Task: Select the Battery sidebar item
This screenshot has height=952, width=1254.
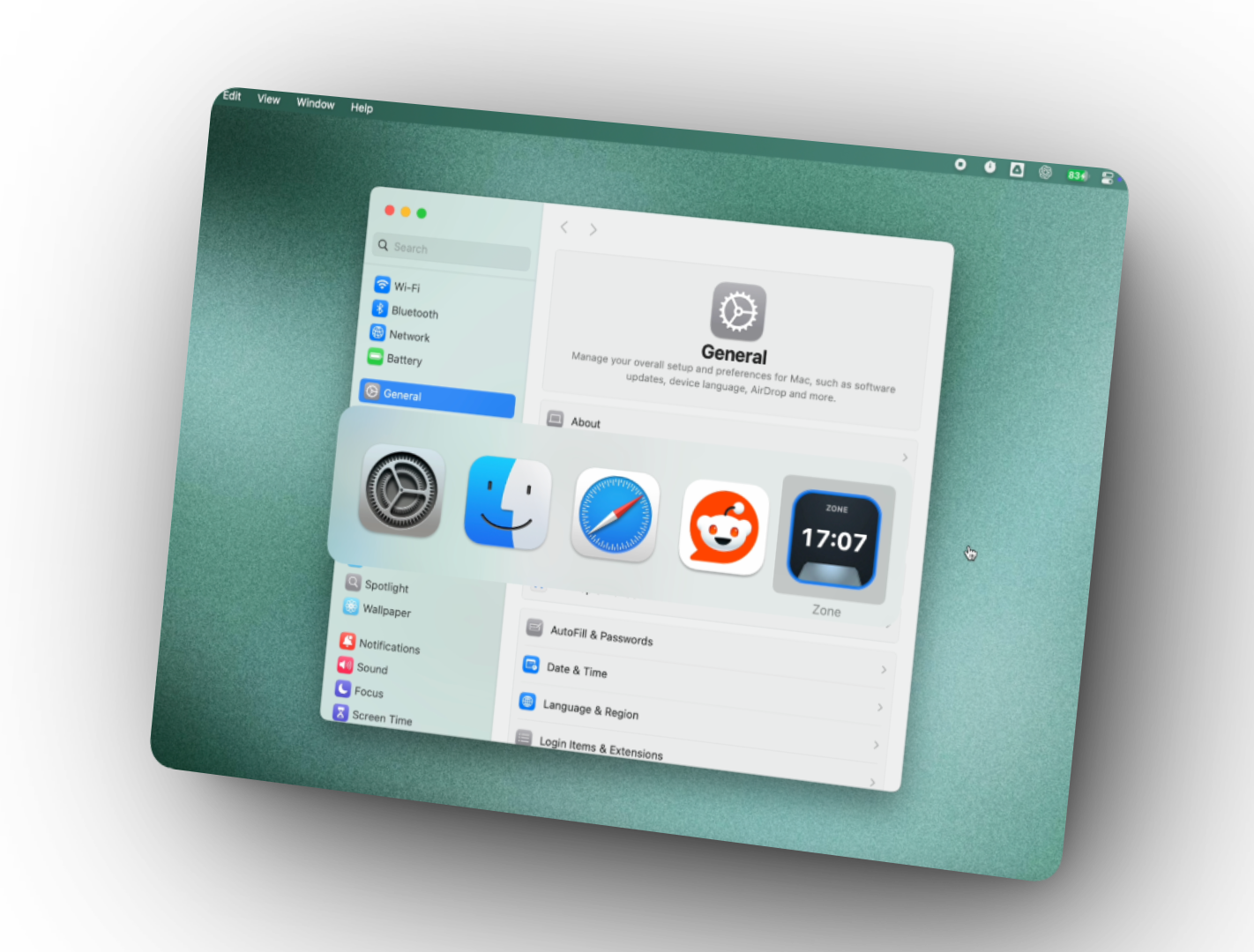Action: tap(394, 358)
